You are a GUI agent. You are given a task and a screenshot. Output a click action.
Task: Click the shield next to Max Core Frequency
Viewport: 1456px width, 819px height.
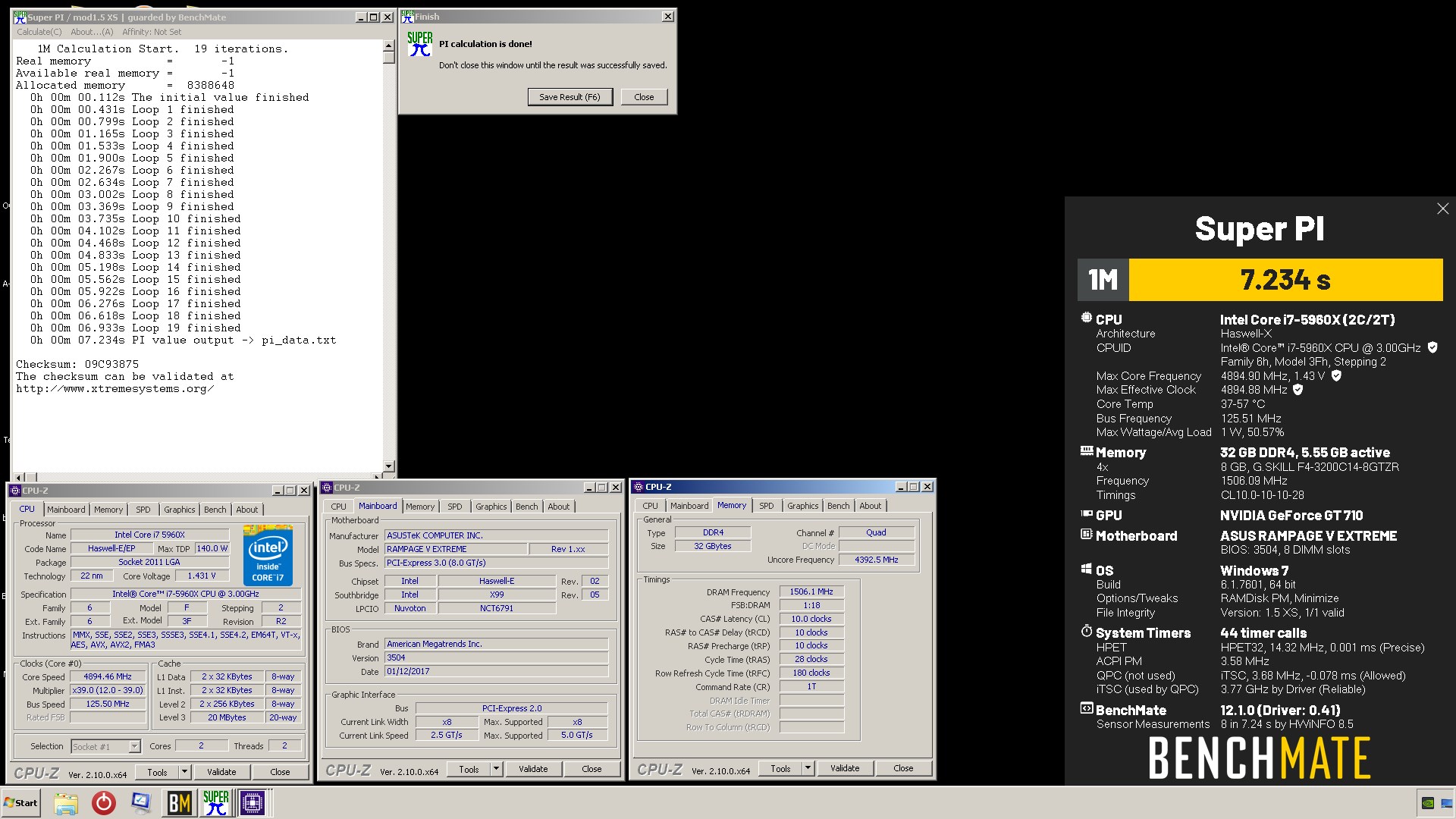point(1336,375)
